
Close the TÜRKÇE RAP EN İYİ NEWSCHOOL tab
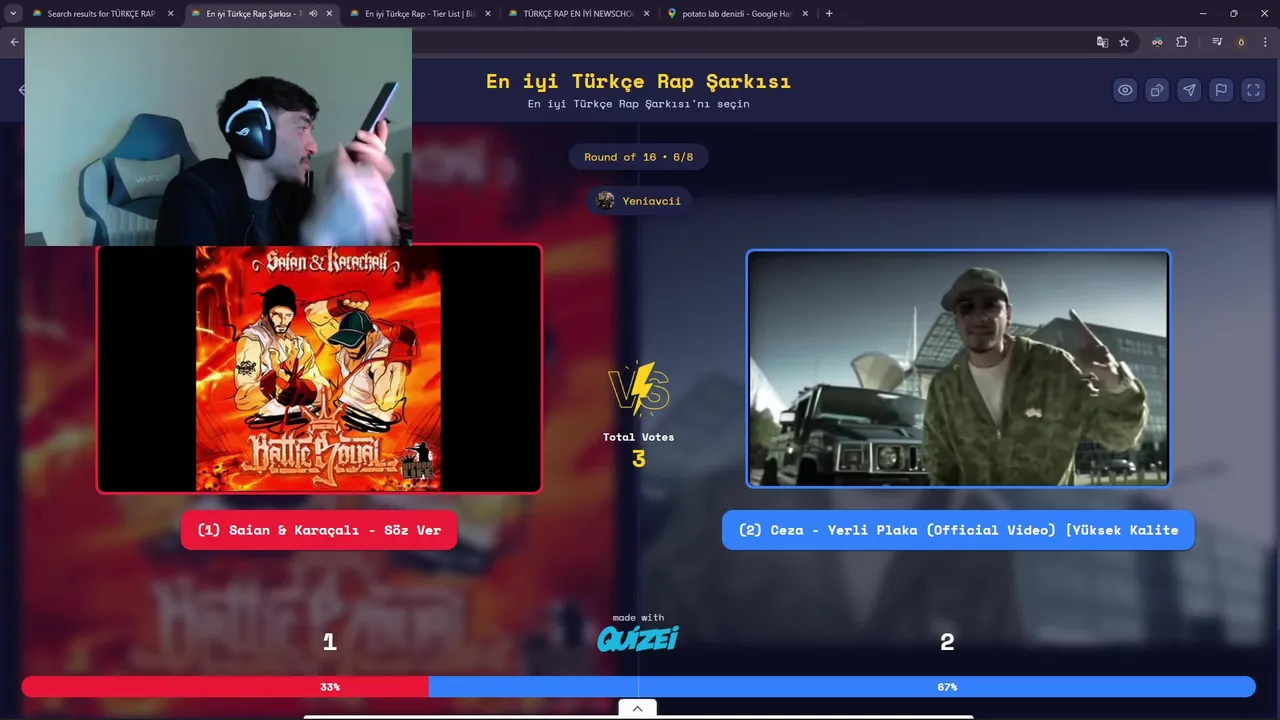[x=646, y=14]
